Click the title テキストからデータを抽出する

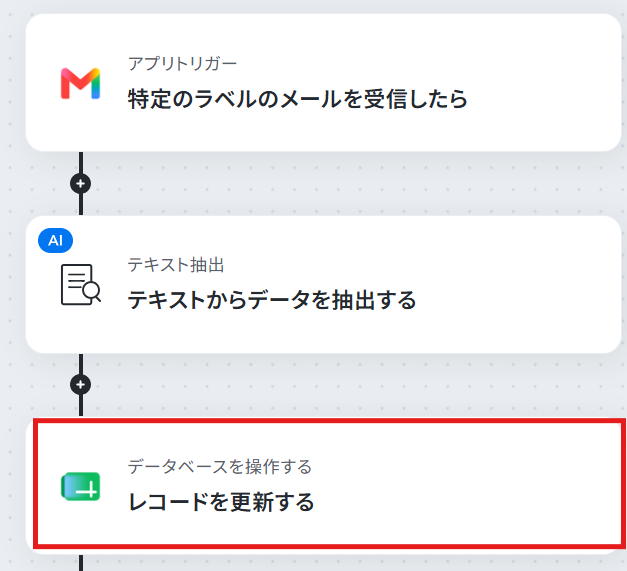(272, 300)
